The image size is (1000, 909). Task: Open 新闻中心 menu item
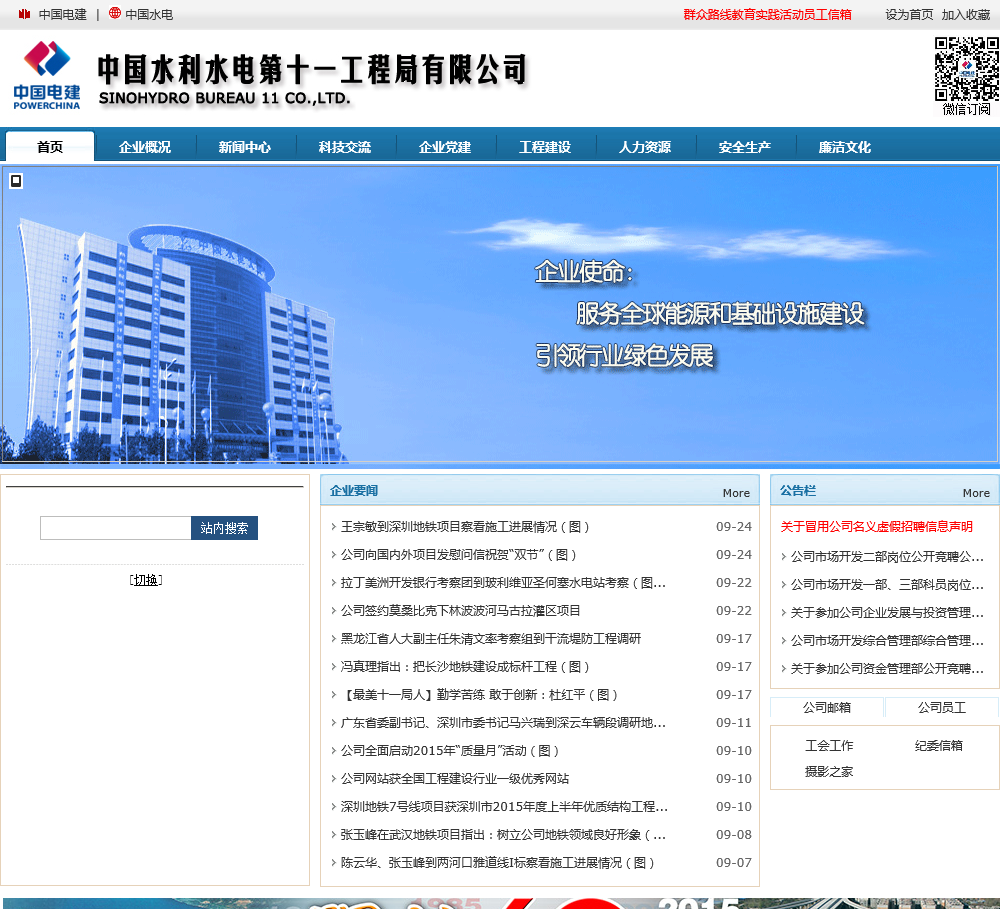(x=245, y=147)
